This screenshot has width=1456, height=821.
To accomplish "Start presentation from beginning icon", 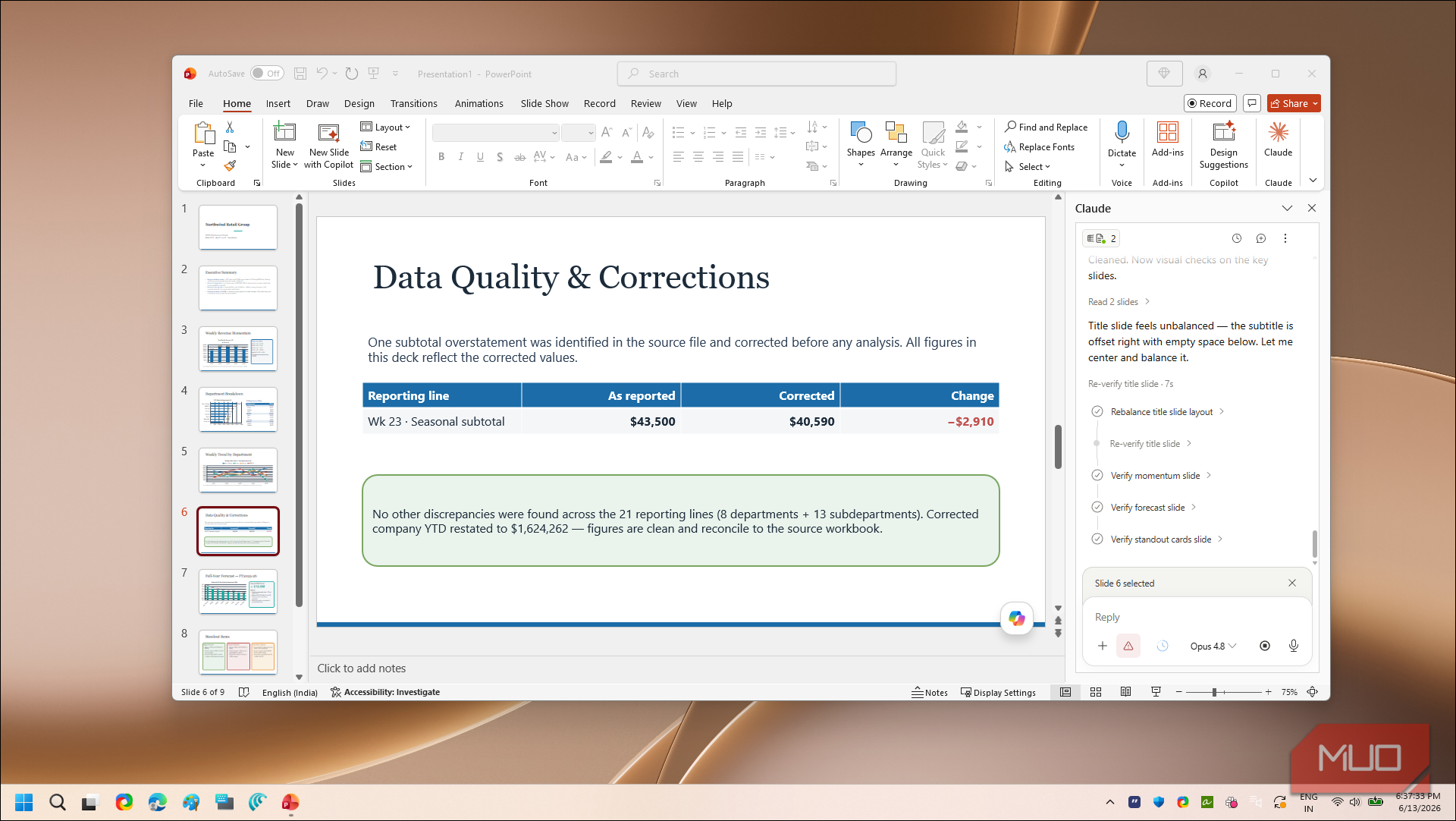I will (373, 74).
